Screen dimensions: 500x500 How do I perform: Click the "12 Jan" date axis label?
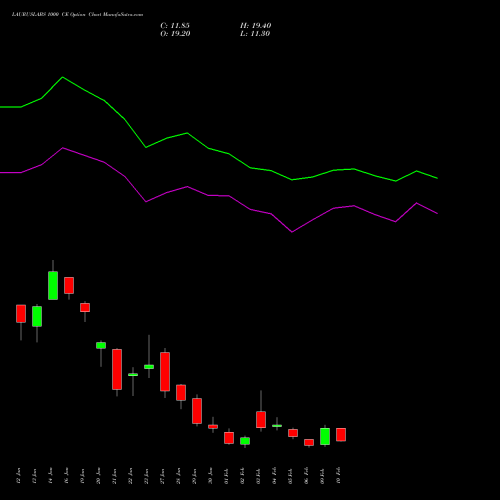pyautogui.click(x=19, y=476)
